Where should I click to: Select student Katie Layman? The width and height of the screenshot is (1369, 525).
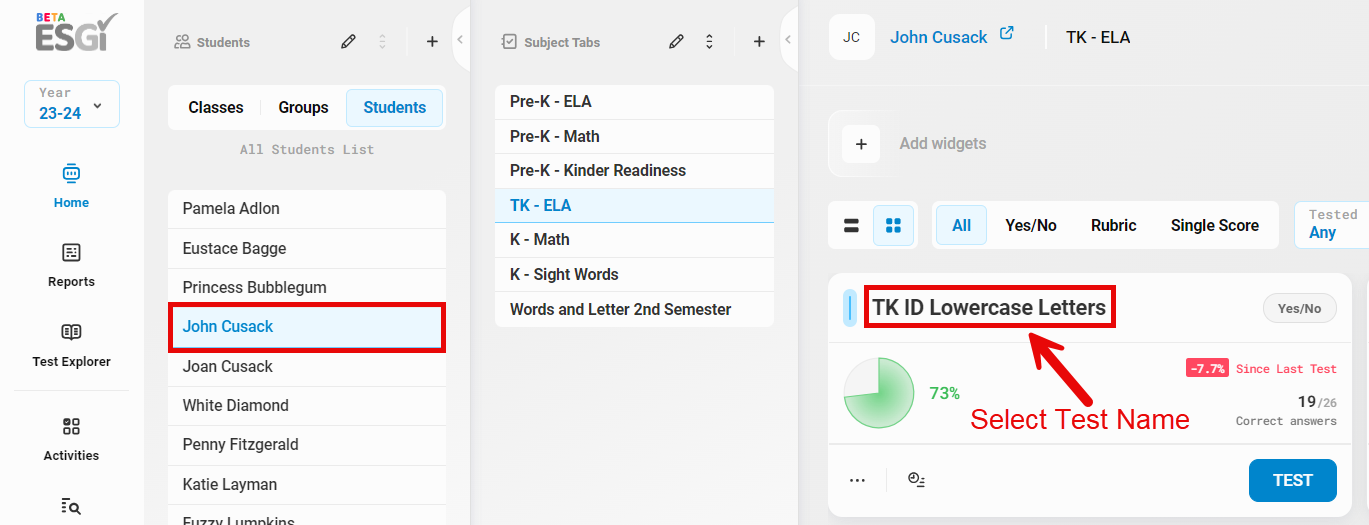(307, 484)
